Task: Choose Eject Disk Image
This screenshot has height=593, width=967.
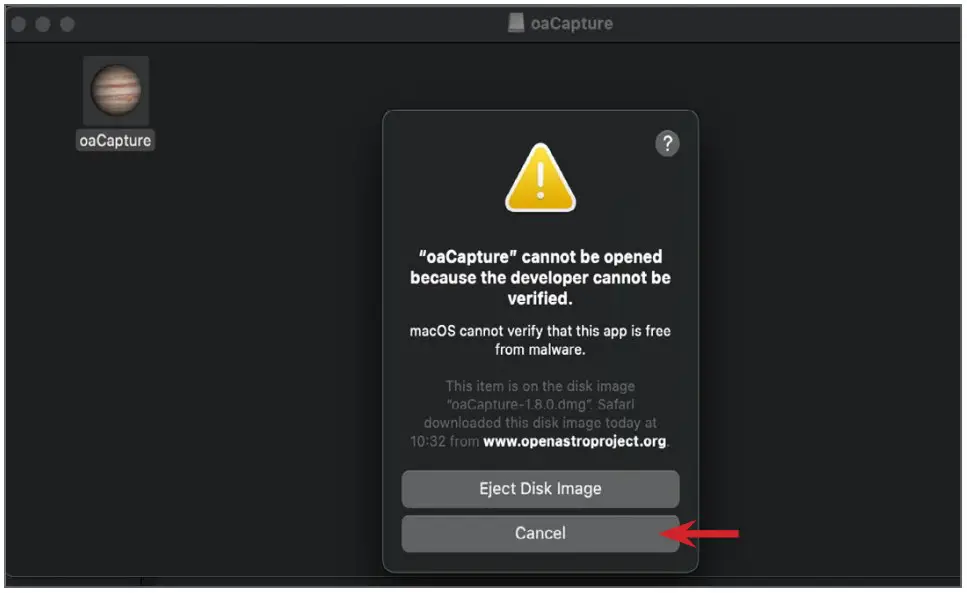Action: click(540, 489)
